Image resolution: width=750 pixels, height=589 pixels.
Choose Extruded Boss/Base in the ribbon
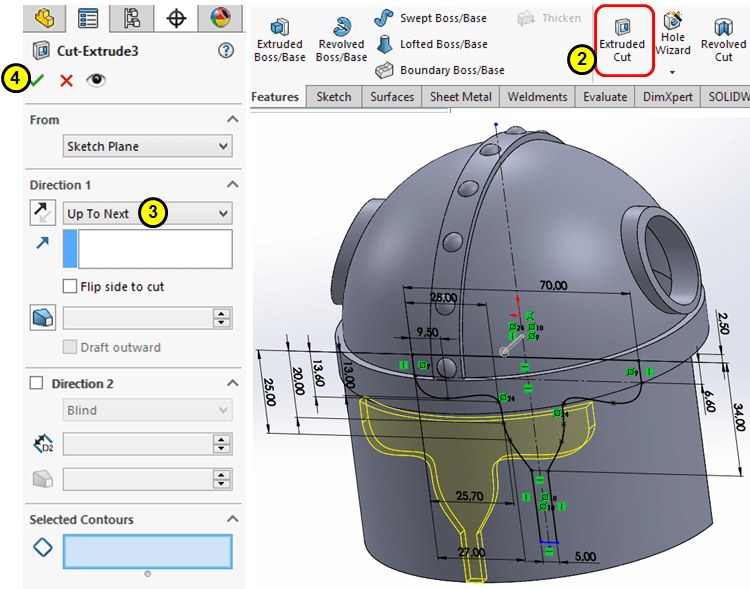[280, 40]
